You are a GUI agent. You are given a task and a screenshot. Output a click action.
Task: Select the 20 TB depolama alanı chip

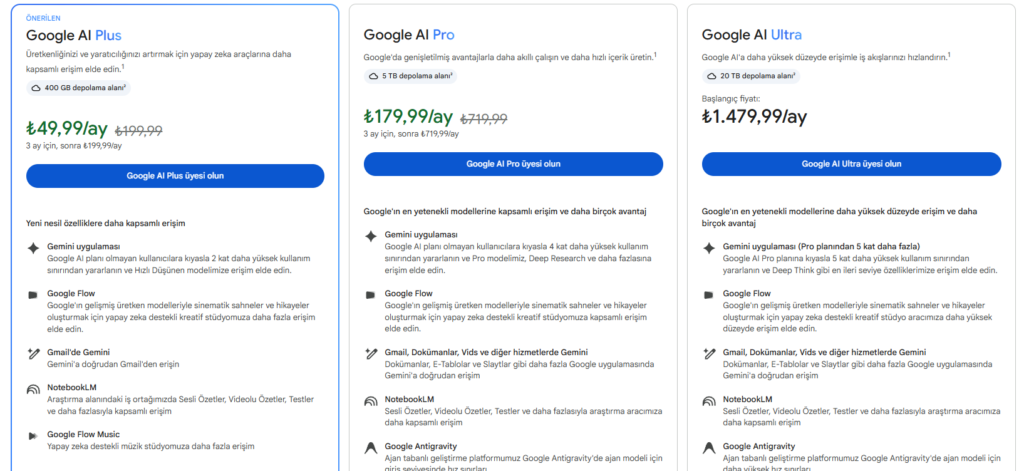[750, 76]
